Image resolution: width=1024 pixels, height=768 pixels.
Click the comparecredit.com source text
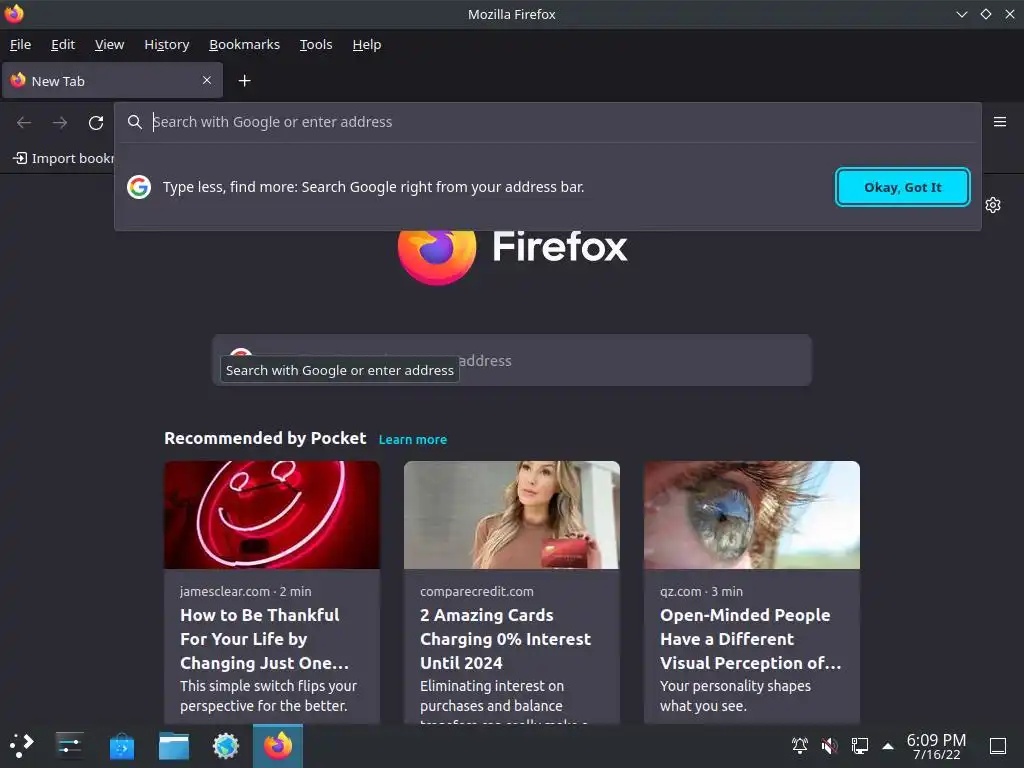click(477, 591)
